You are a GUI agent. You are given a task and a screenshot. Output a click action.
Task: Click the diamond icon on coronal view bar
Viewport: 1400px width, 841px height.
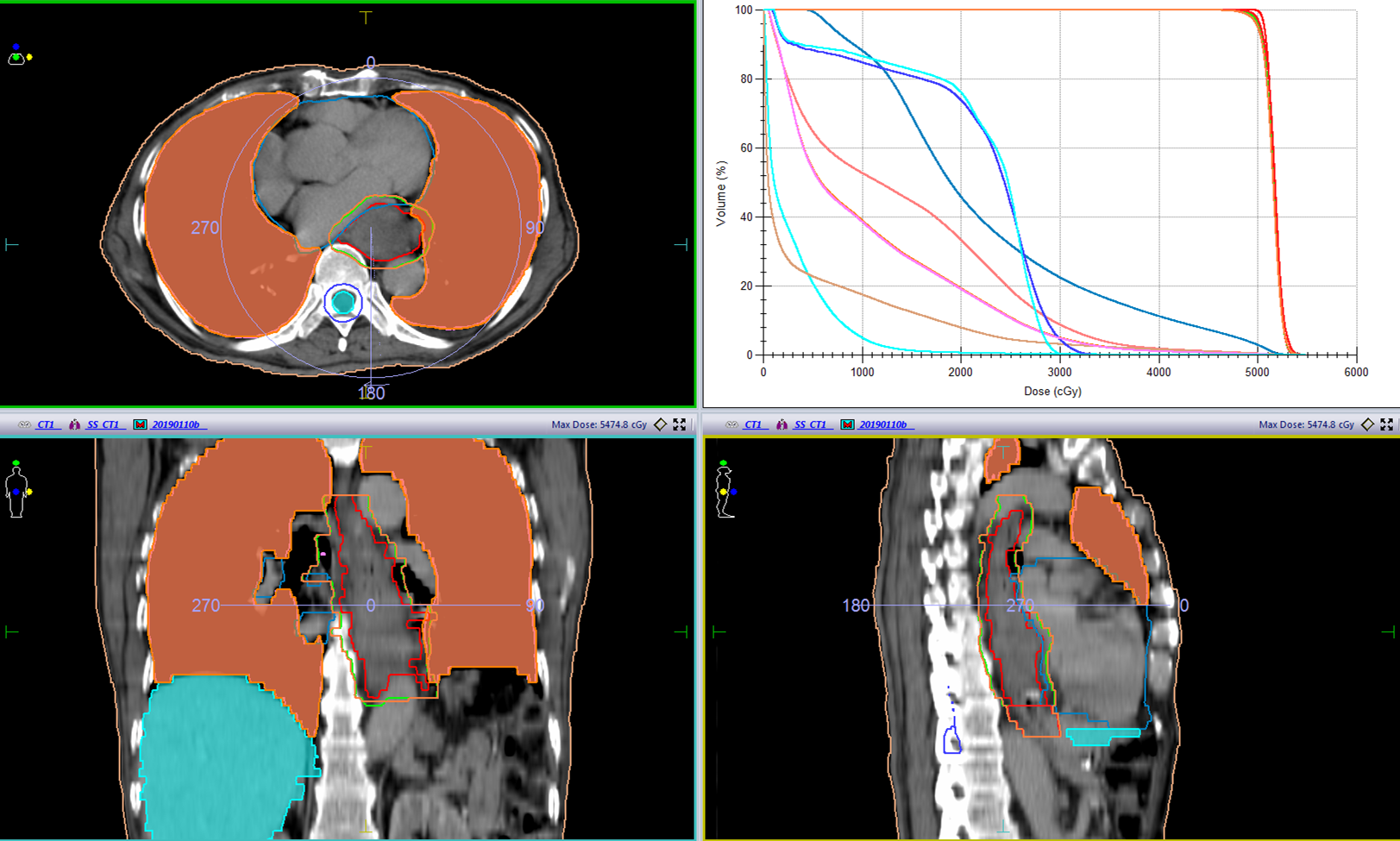tap(660, 424)
